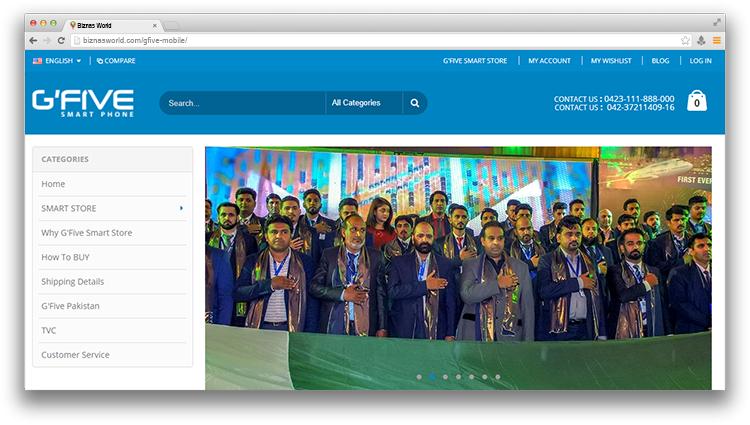Open the English language dropdown

58,61
